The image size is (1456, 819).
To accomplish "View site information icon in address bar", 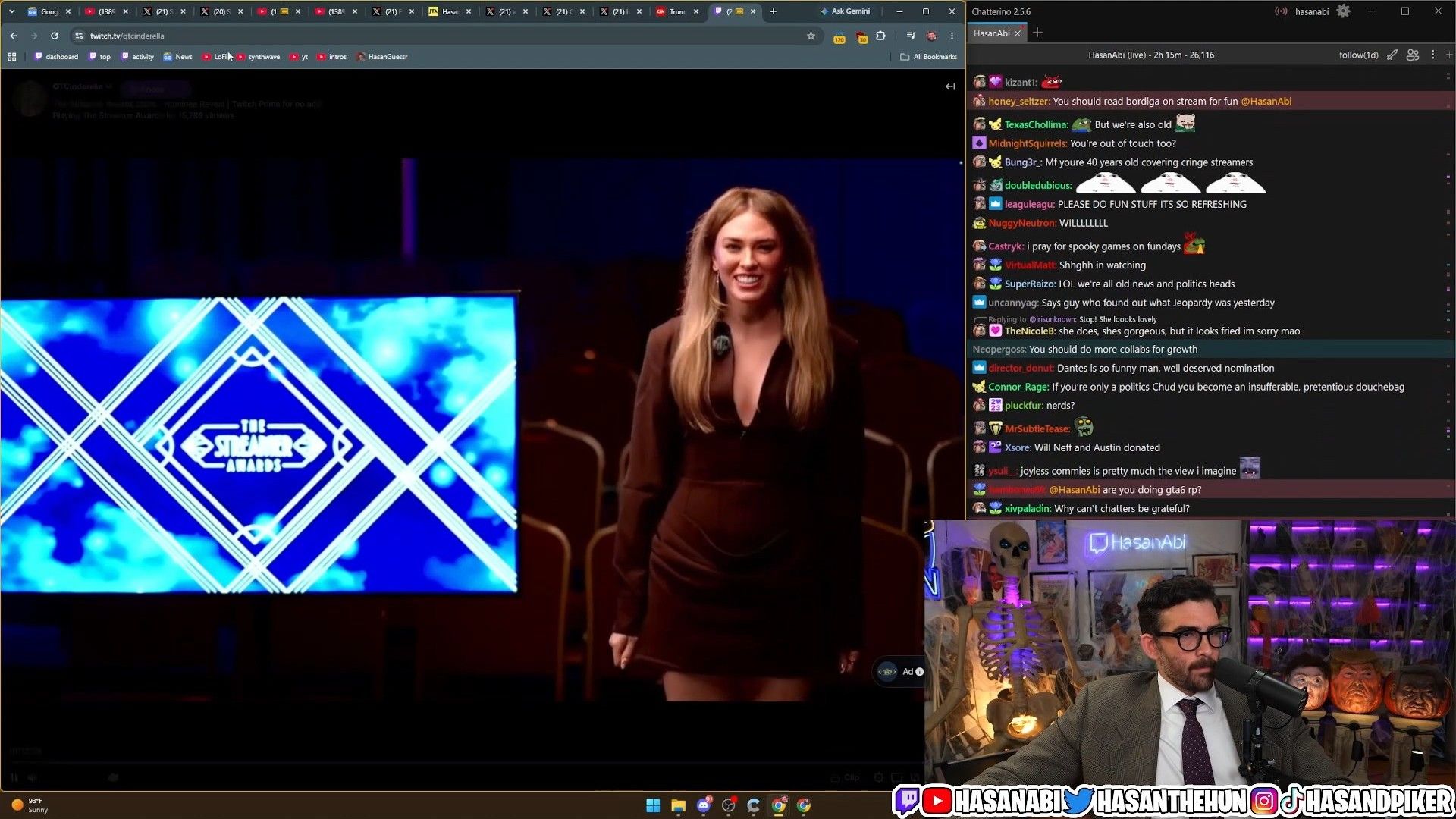I will point(79,36).
